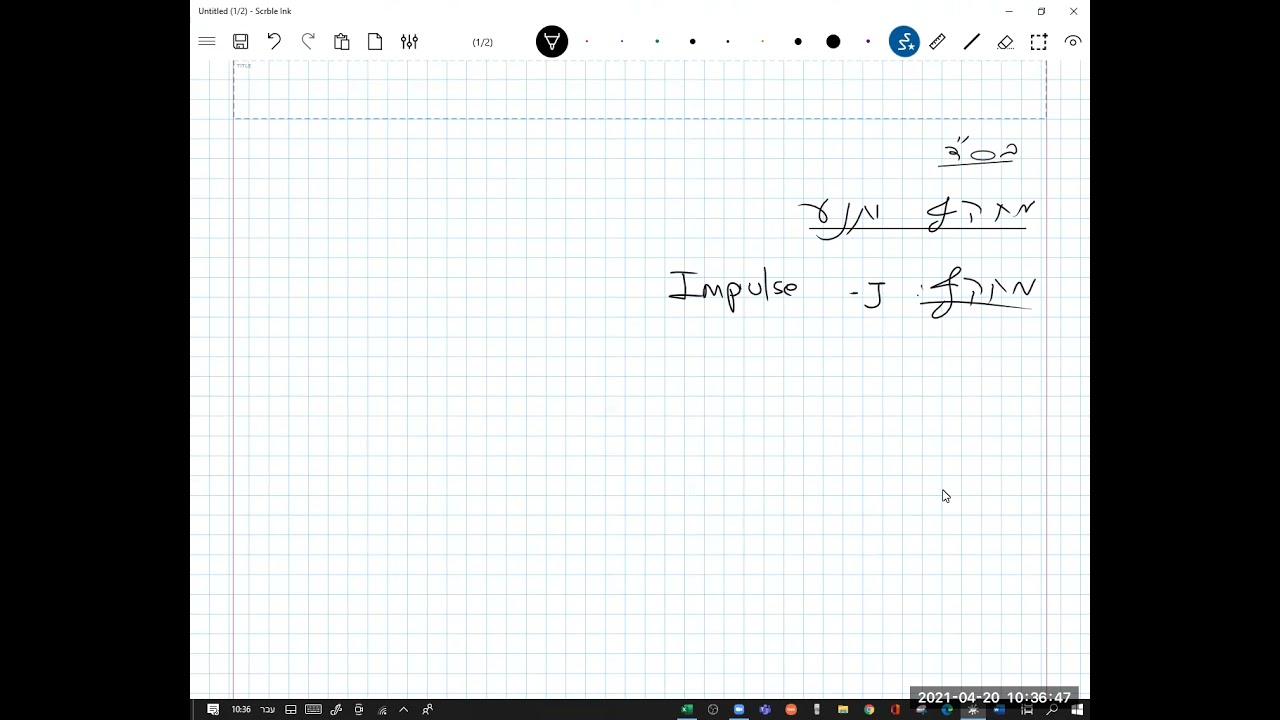Viewport: 1280px width, 720px height.
Task: Select the eraser tool
Action: pos(1006,42)
